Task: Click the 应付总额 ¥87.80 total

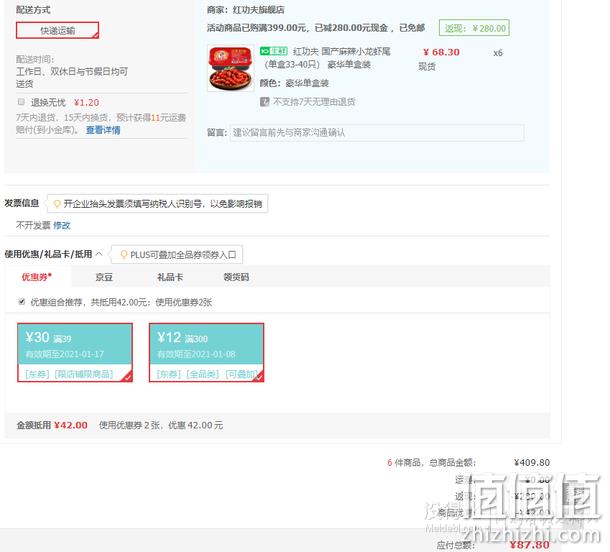Action: pyautogui.click(x=529, y=545)
